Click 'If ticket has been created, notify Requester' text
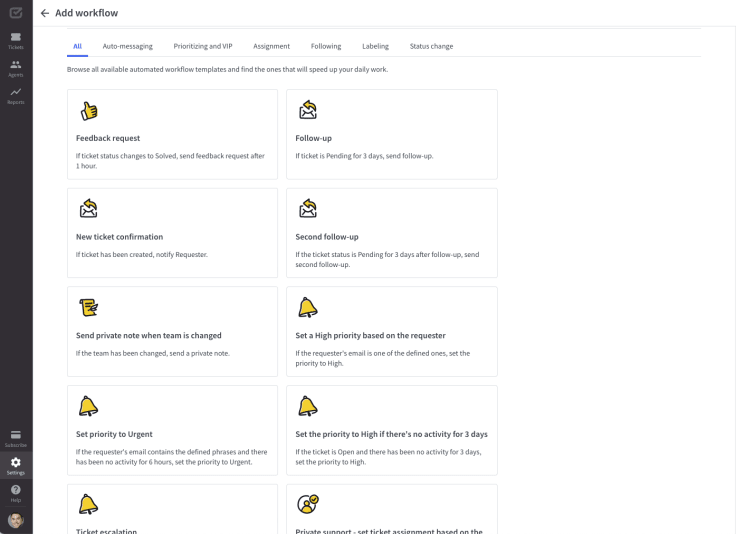 point(142,255)
